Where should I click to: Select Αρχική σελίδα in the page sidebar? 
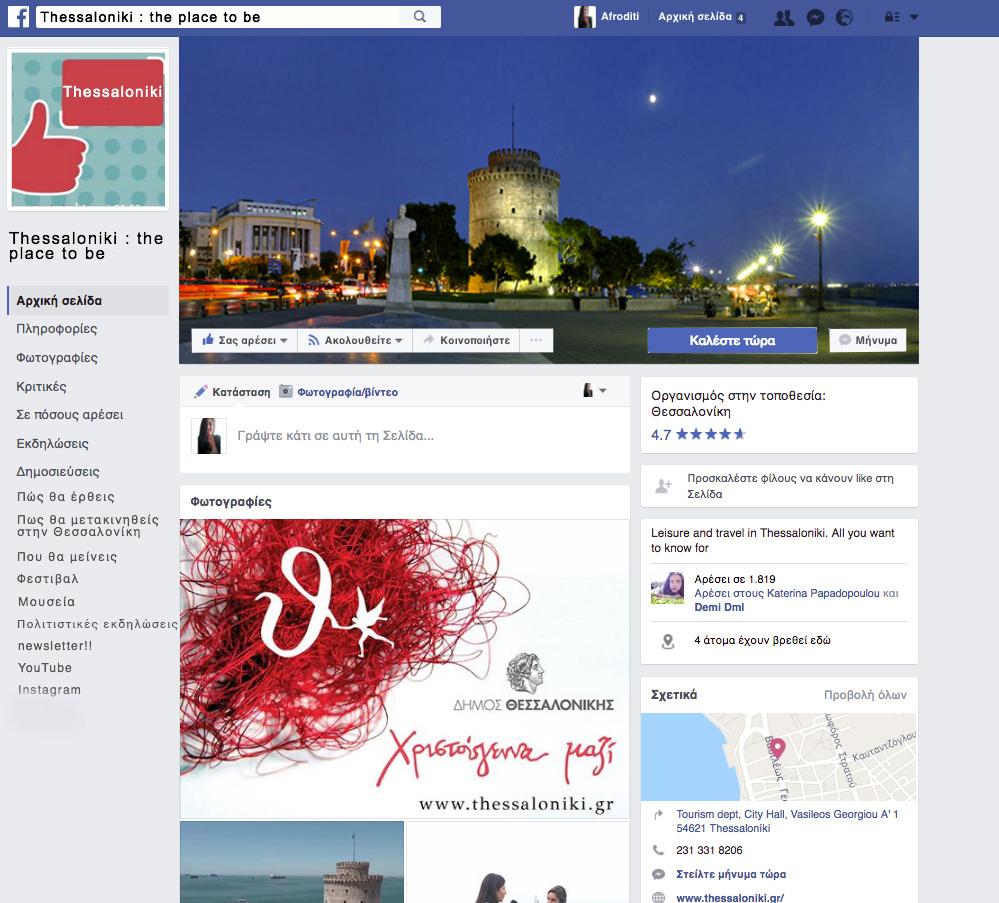tap(88, 301)
